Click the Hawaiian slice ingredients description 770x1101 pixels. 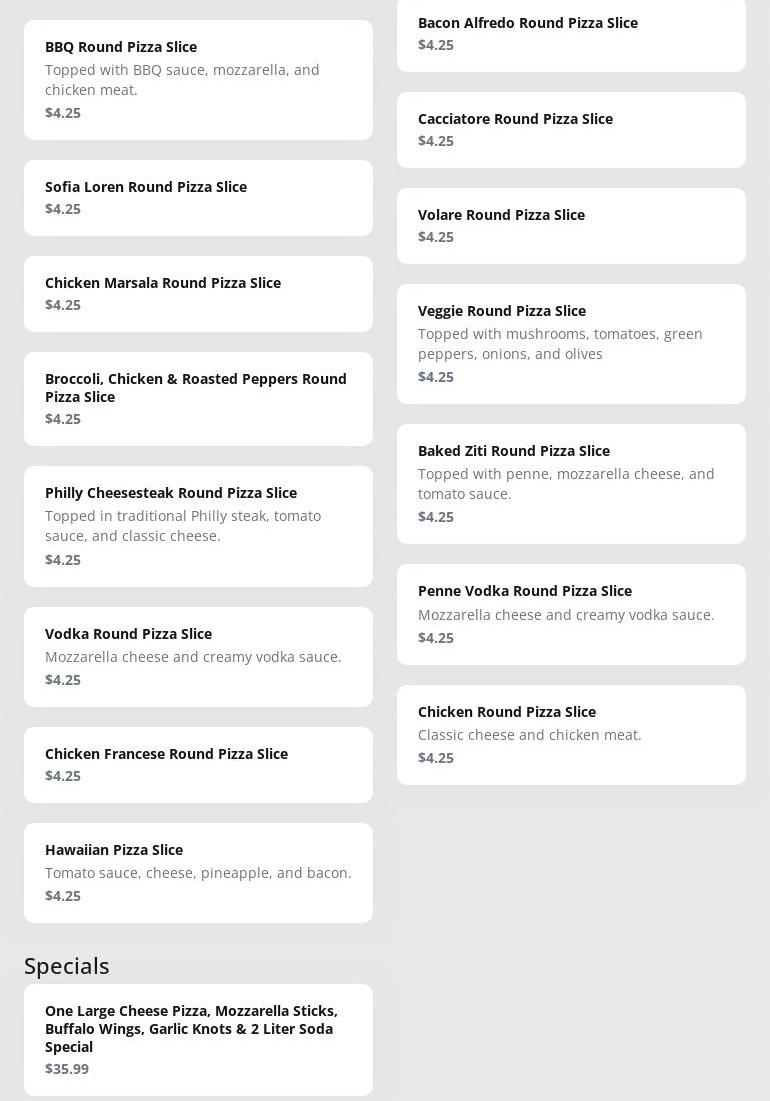[198, 873]
